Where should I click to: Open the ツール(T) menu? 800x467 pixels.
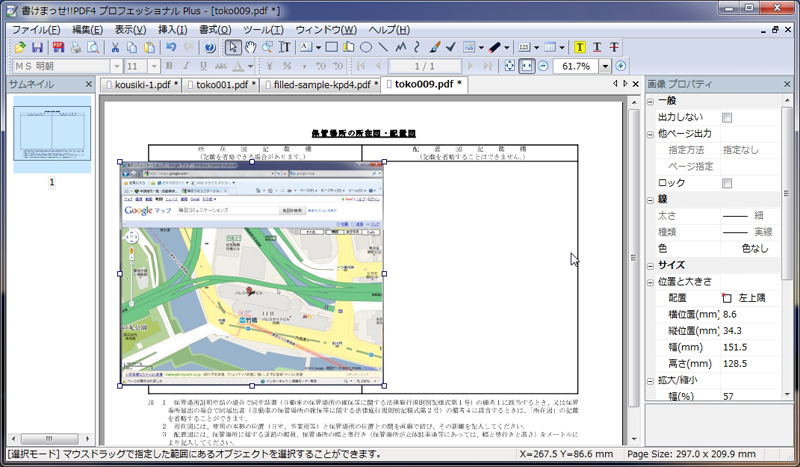[263, 30]
